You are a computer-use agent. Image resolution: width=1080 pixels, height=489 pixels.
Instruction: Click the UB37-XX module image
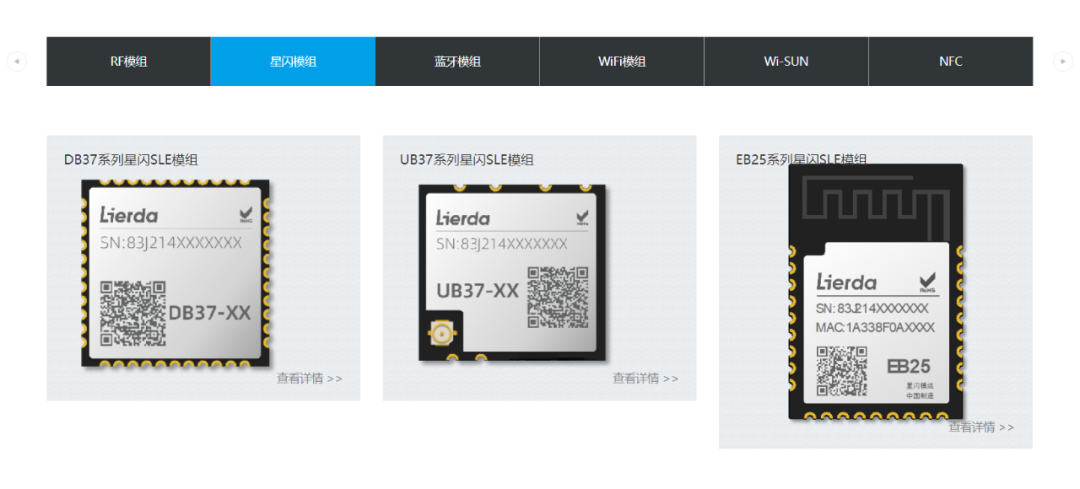512,273
